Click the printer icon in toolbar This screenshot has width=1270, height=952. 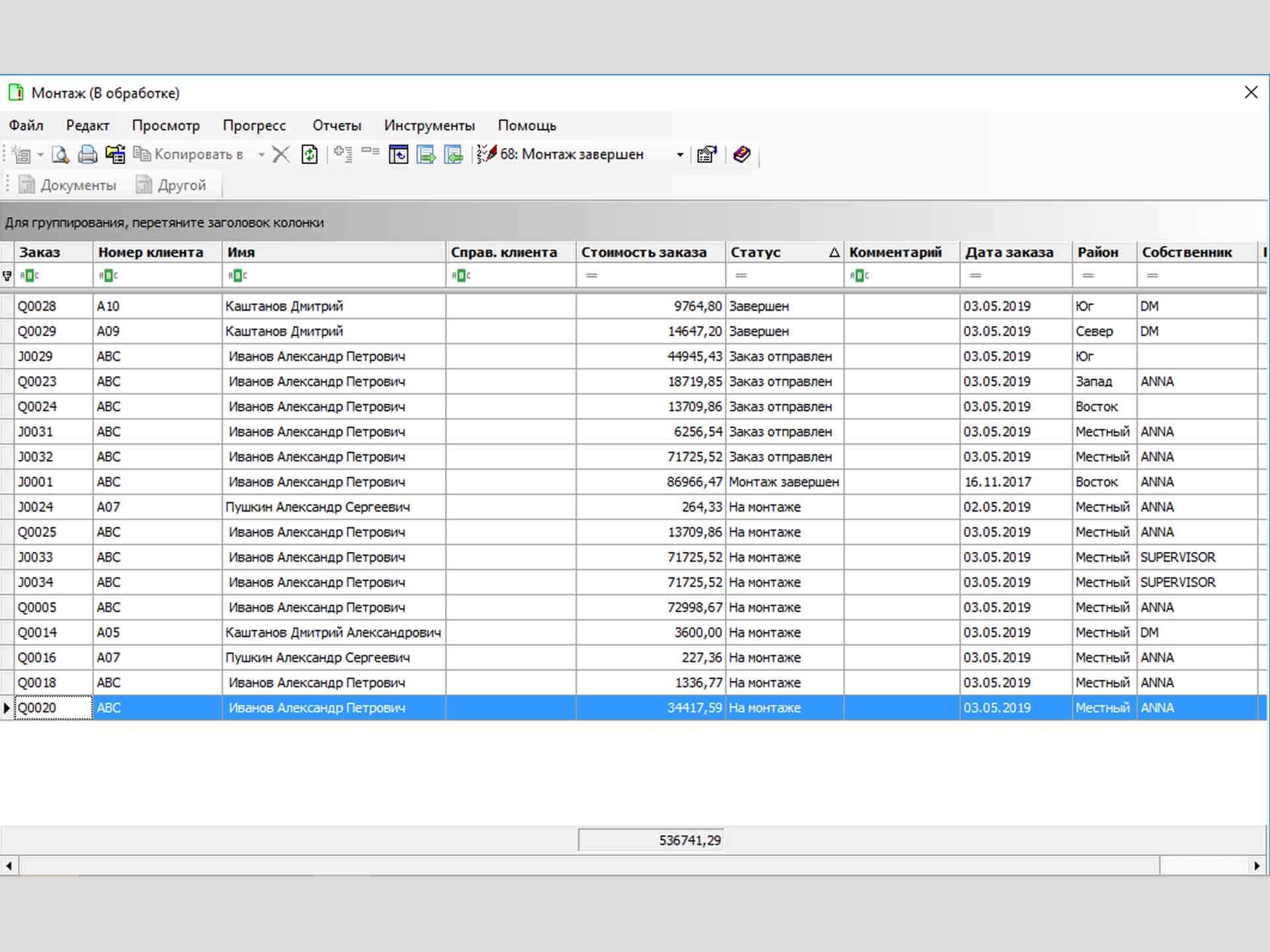coord(87,155)
